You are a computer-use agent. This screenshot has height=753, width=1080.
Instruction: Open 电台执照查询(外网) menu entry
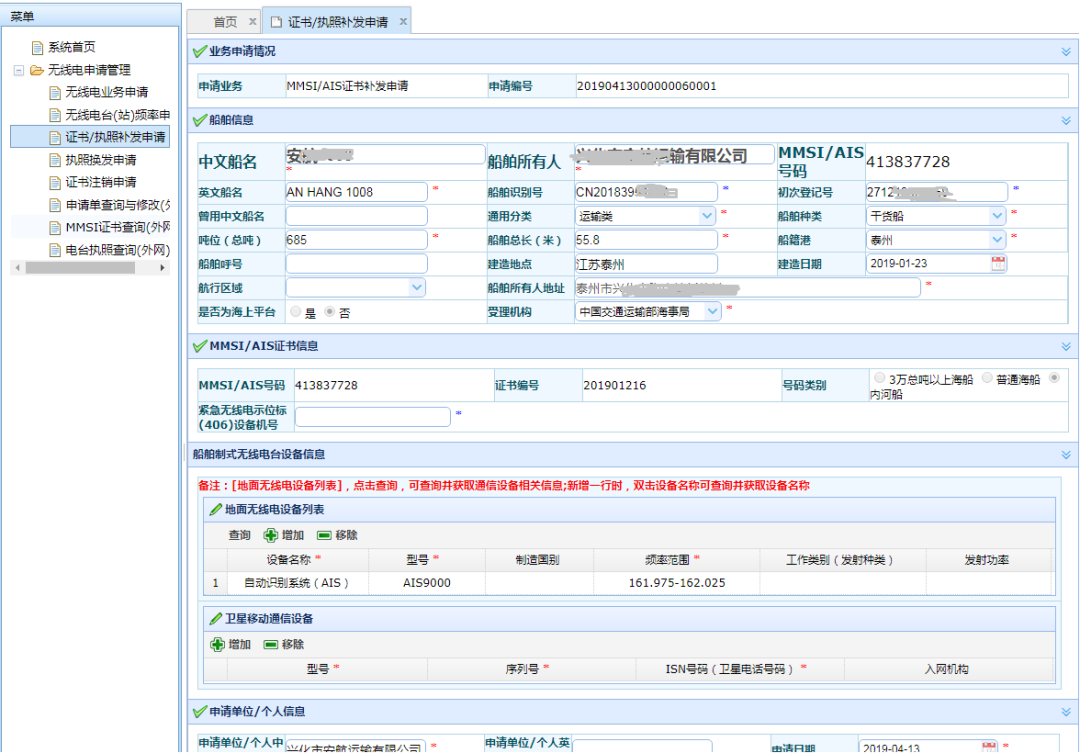tap(118, 249)
